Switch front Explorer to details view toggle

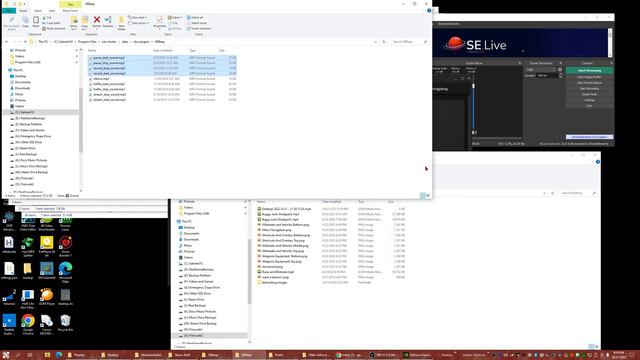tap(422, 196)
